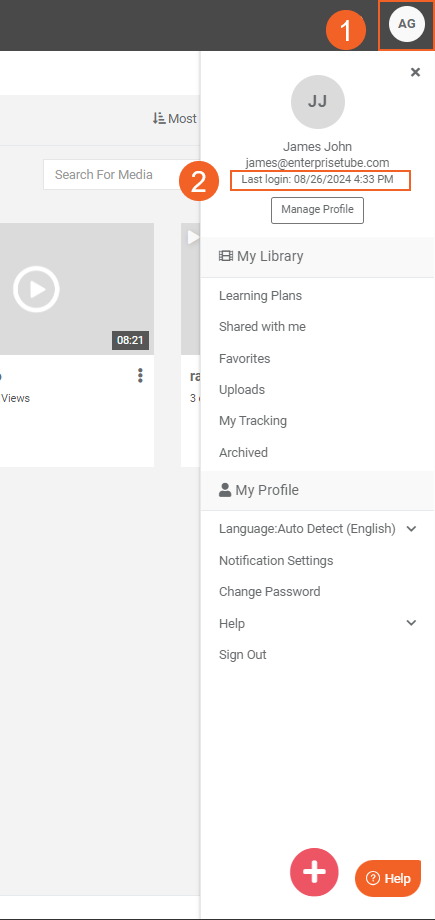
Task: Click the Manage Profile button
Action: (317, 210)
